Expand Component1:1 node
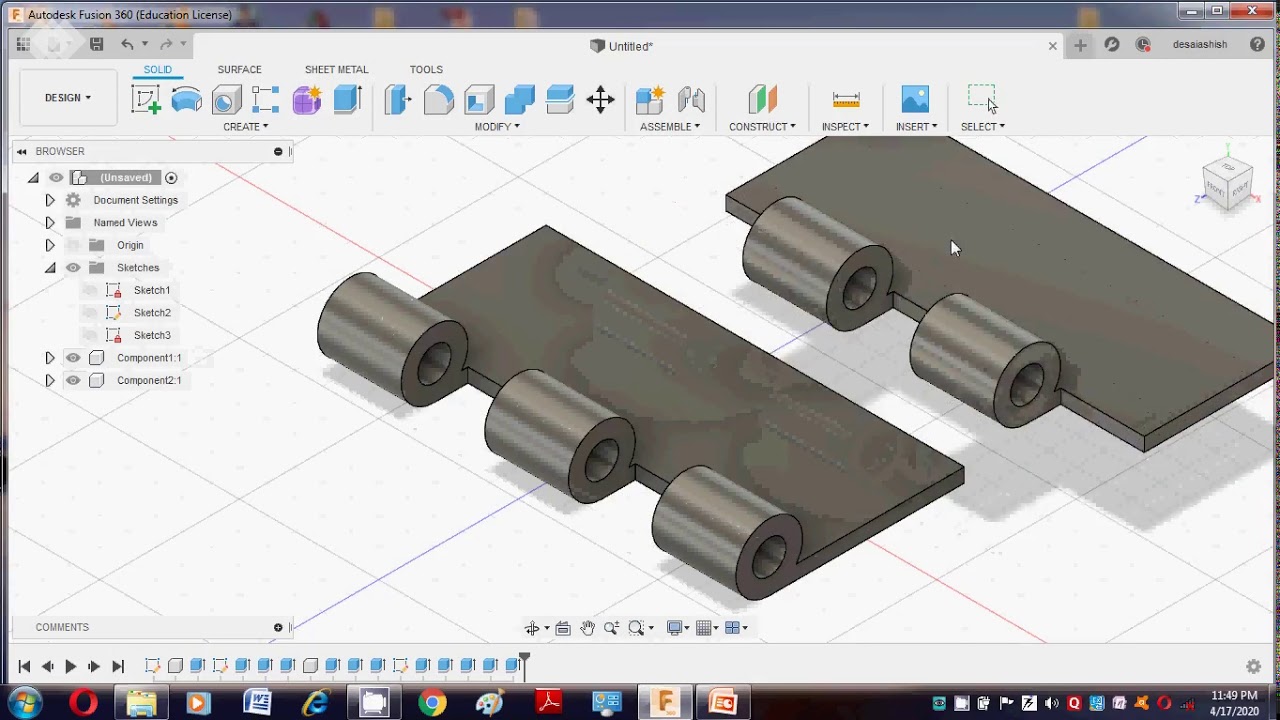Screen dimensions: 1280x720 click(x=50, y=358)
